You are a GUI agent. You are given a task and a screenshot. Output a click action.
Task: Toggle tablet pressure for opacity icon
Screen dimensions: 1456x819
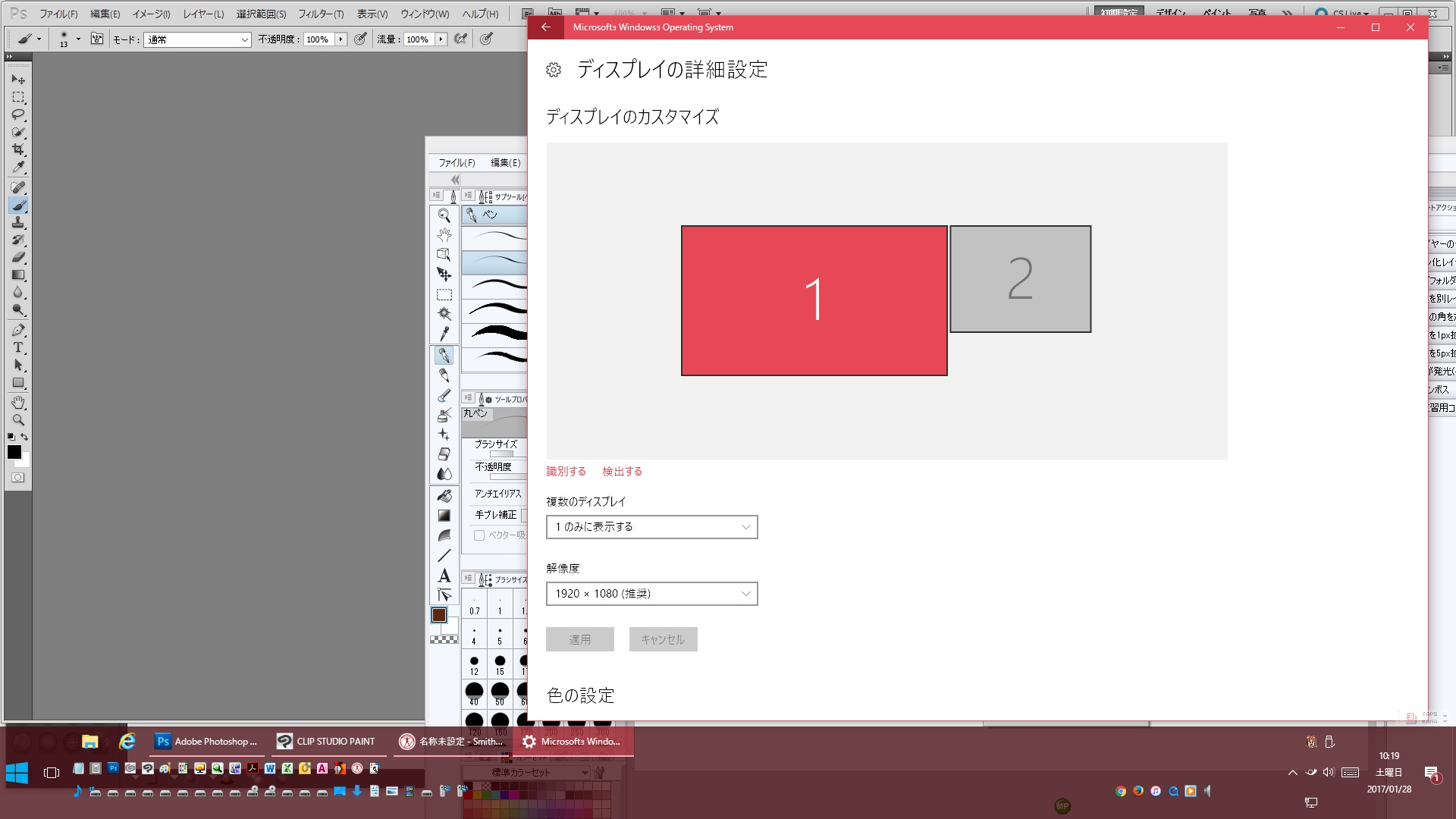click(361, 39)
